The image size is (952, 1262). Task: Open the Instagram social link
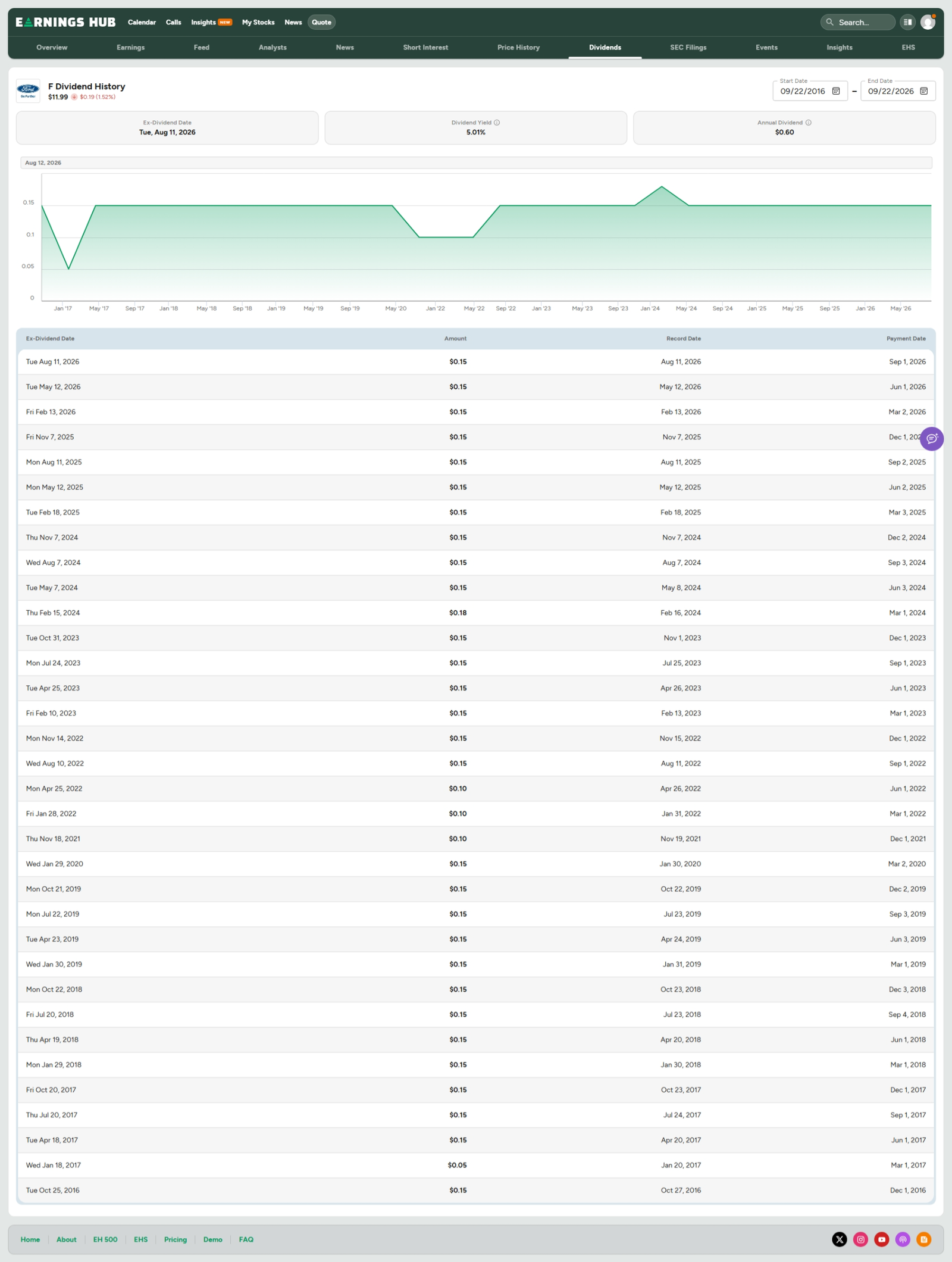860,1239
